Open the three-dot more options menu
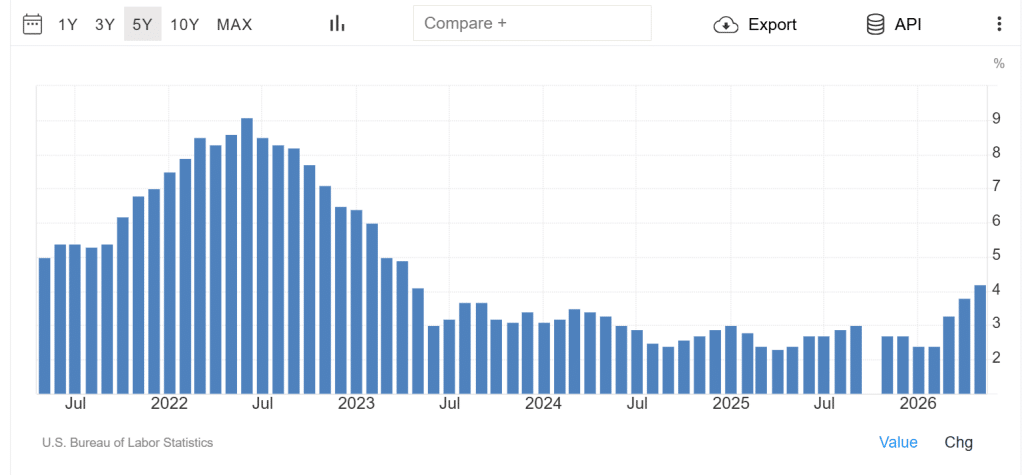This screenshot has width=1024, height=475. [999, 24]
